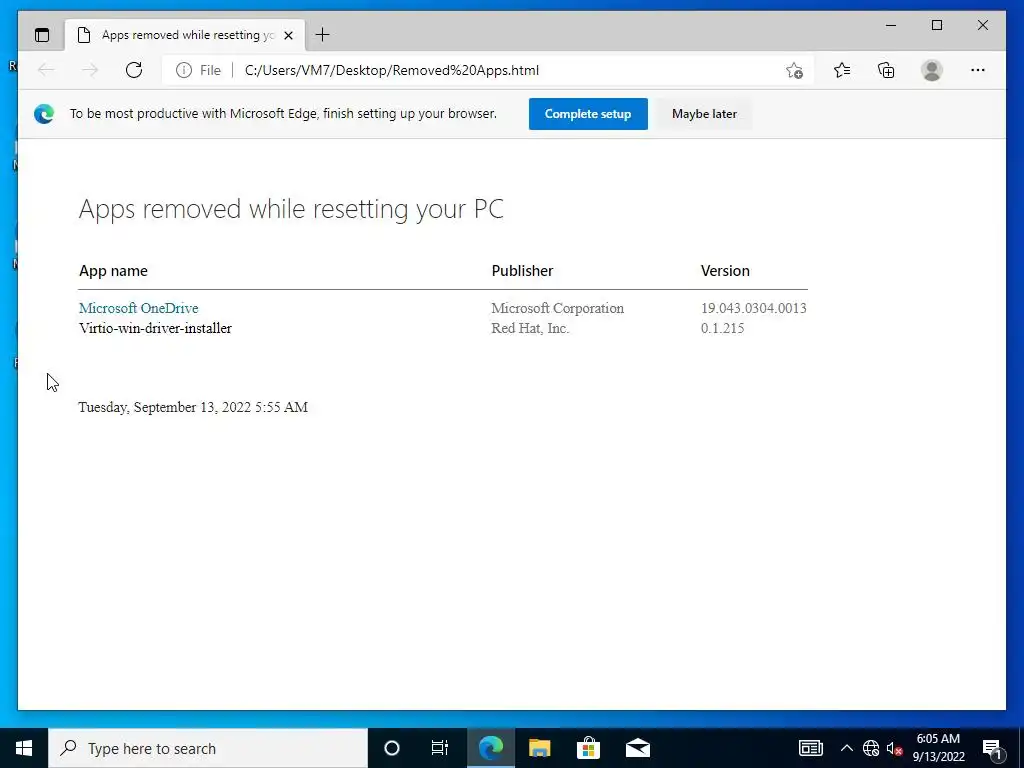Open the clock showing 6:05 AM
This screenshot has width=1024, height=768.
pyautogui.click(x=938, y=748)
